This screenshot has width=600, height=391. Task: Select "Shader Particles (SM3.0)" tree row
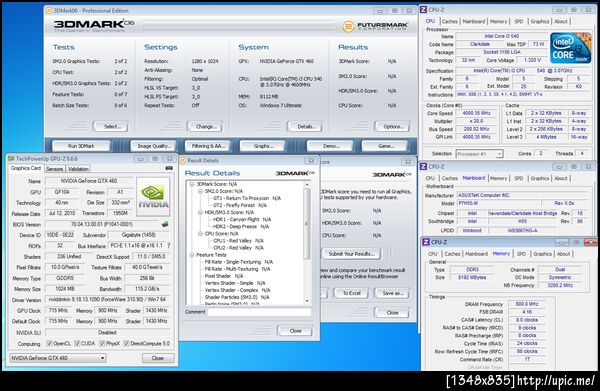(237, 297)
